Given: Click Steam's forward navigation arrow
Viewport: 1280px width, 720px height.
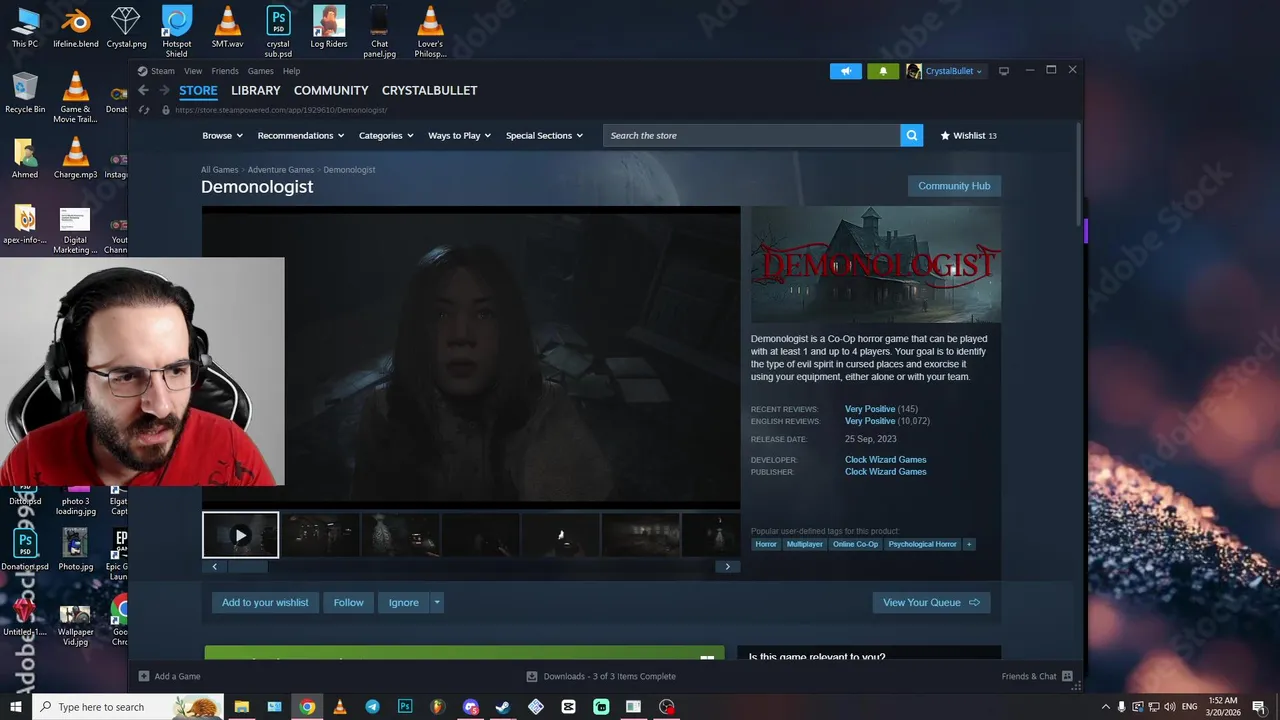Looking at the screenshot, I should click(165, 90).
